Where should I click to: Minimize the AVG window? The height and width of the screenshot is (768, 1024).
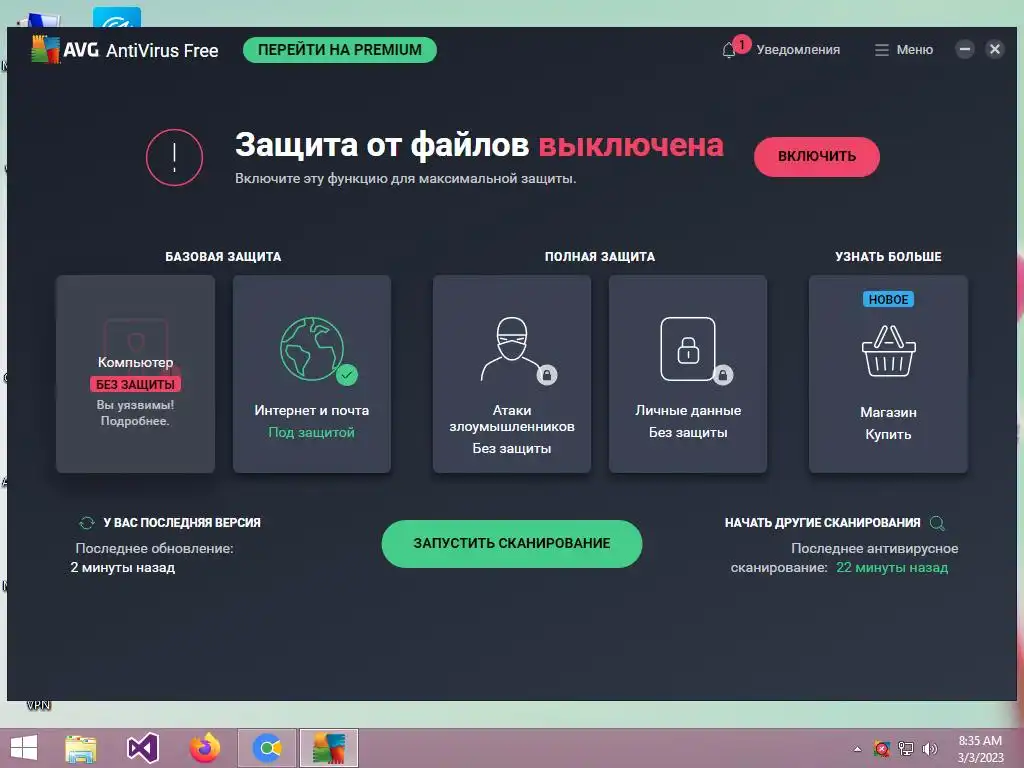(965, 49)
